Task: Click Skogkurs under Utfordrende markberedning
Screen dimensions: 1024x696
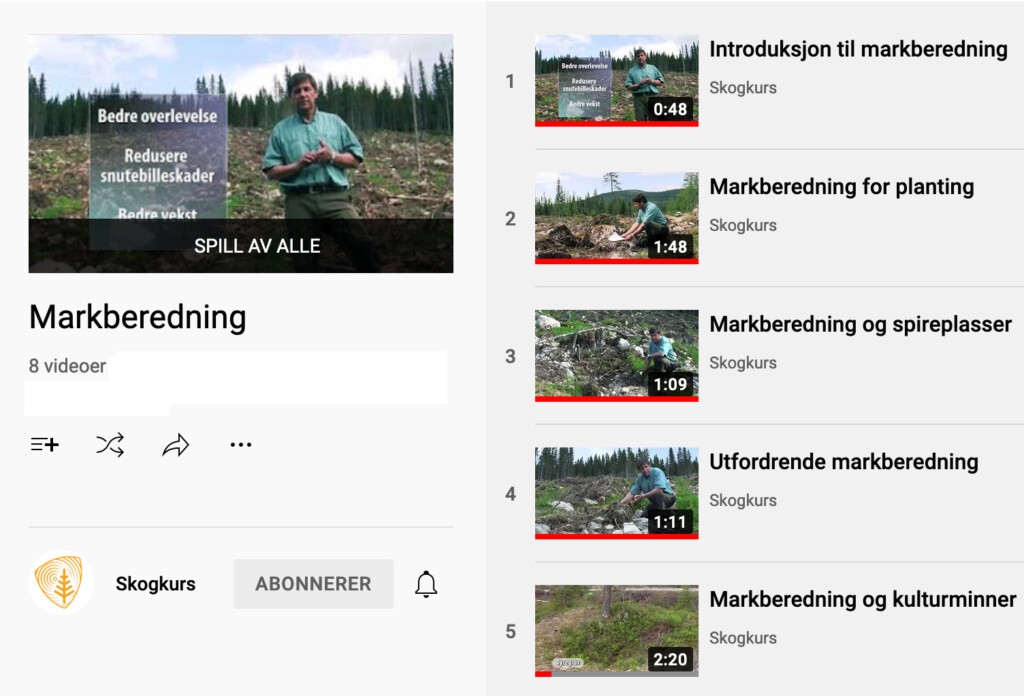Action: click(x=743, y=501)
